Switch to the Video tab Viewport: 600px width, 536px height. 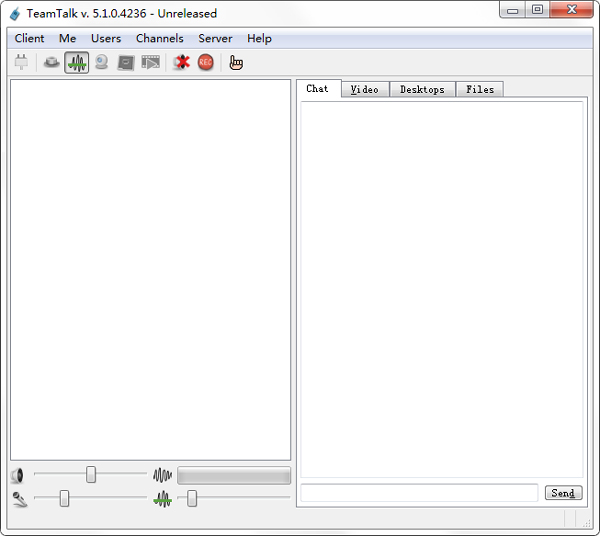click(x=364, y=89)
